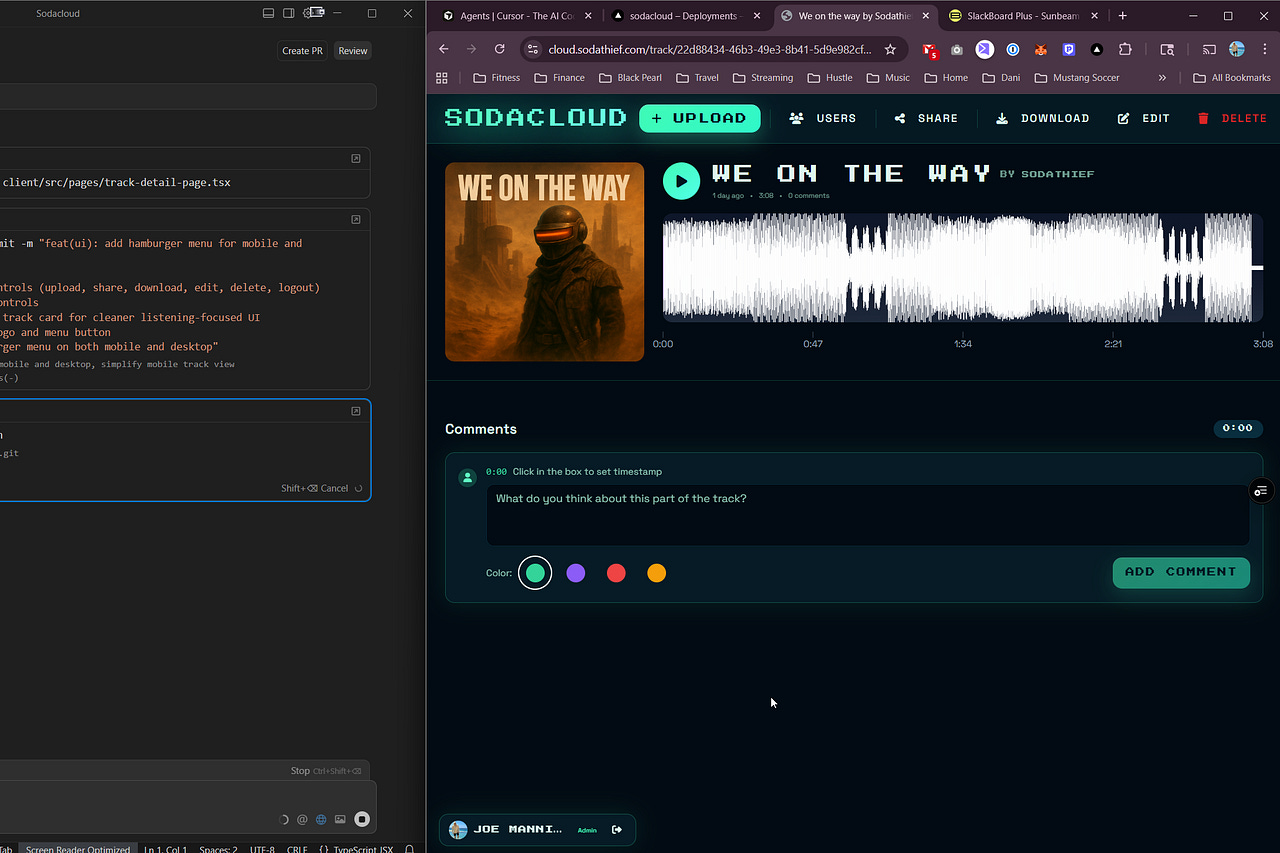Toggle the bottom panel layout icon
Screen dimensions: 1280x853
click(268, 13)
